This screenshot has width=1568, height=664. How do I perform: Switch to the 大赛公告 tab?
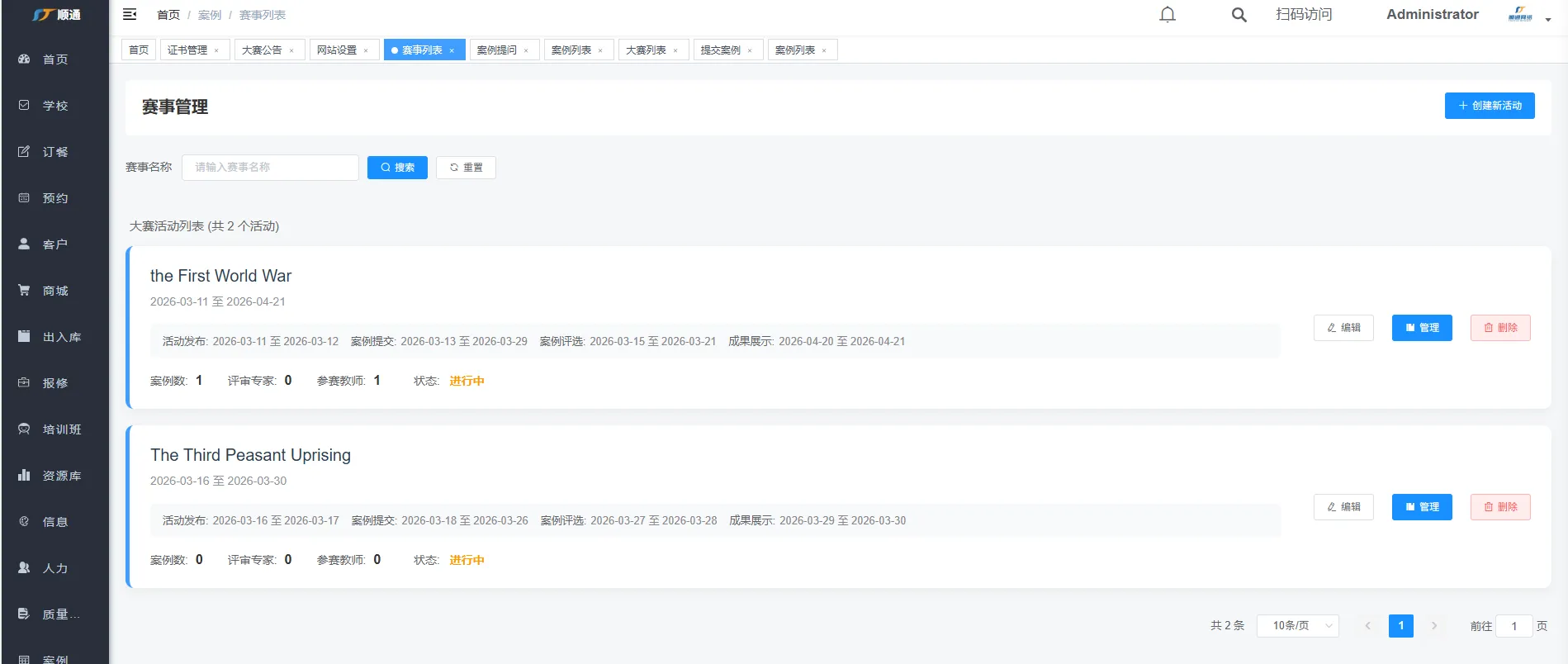(262, 50)
